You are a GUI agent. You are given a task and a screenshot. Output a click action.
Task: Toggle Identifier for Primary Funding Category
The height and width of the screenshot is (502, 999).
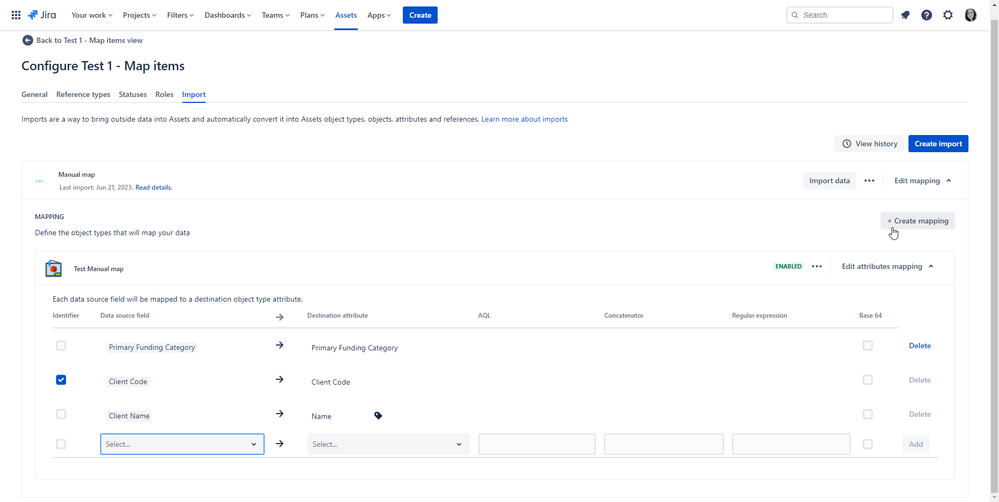pos(61,345)
